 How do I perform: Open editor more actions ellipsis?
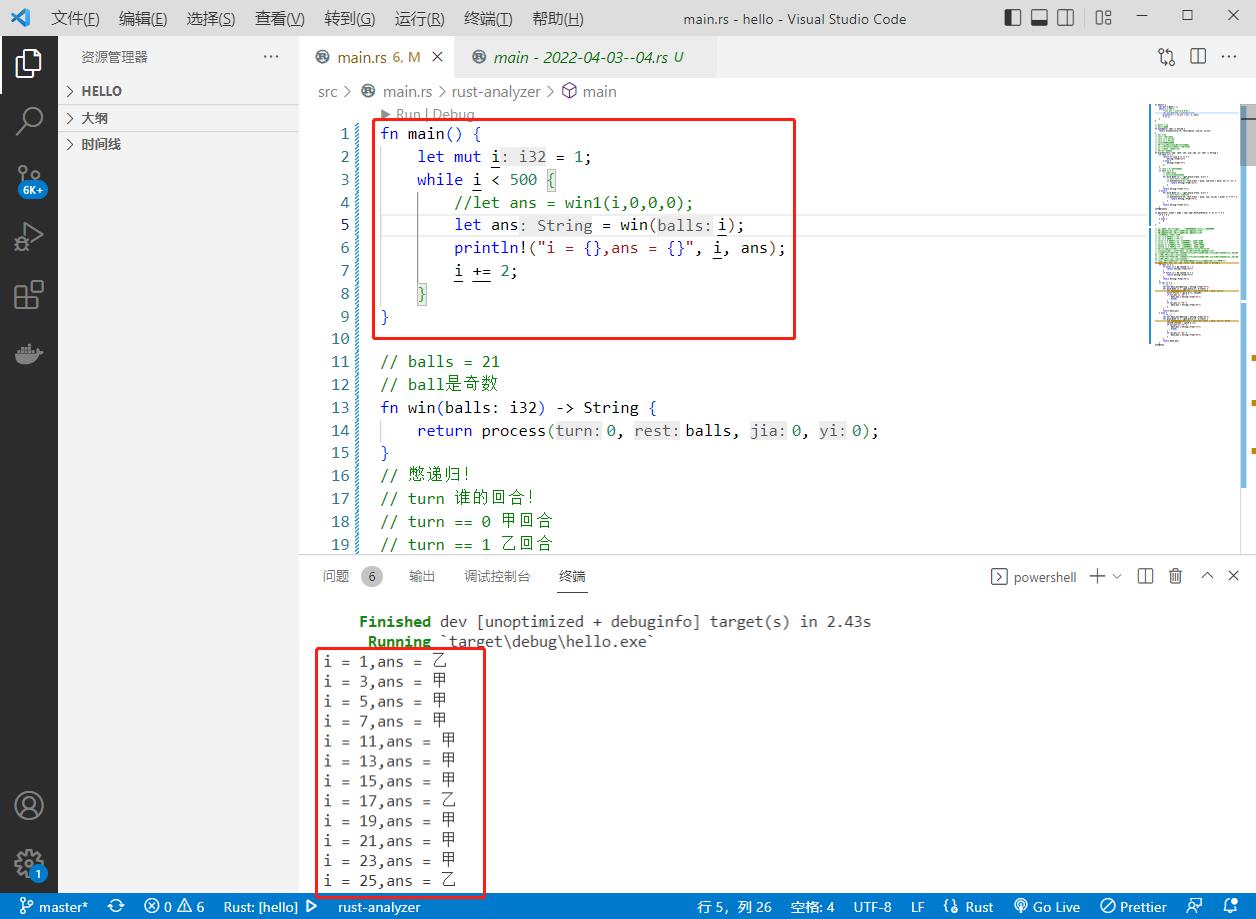pyautogui.click(x=1229, y=57)
